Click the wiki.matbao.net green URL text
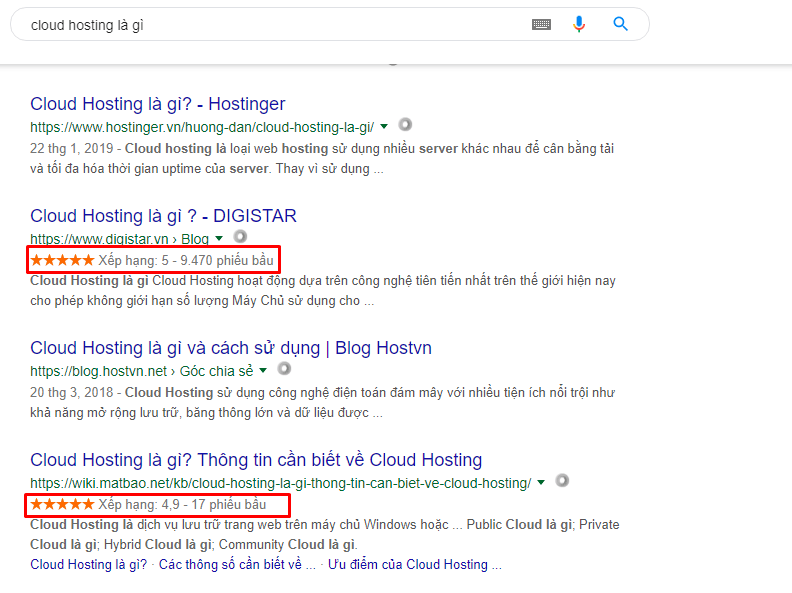The image size is (792, 593). [281, 483]
